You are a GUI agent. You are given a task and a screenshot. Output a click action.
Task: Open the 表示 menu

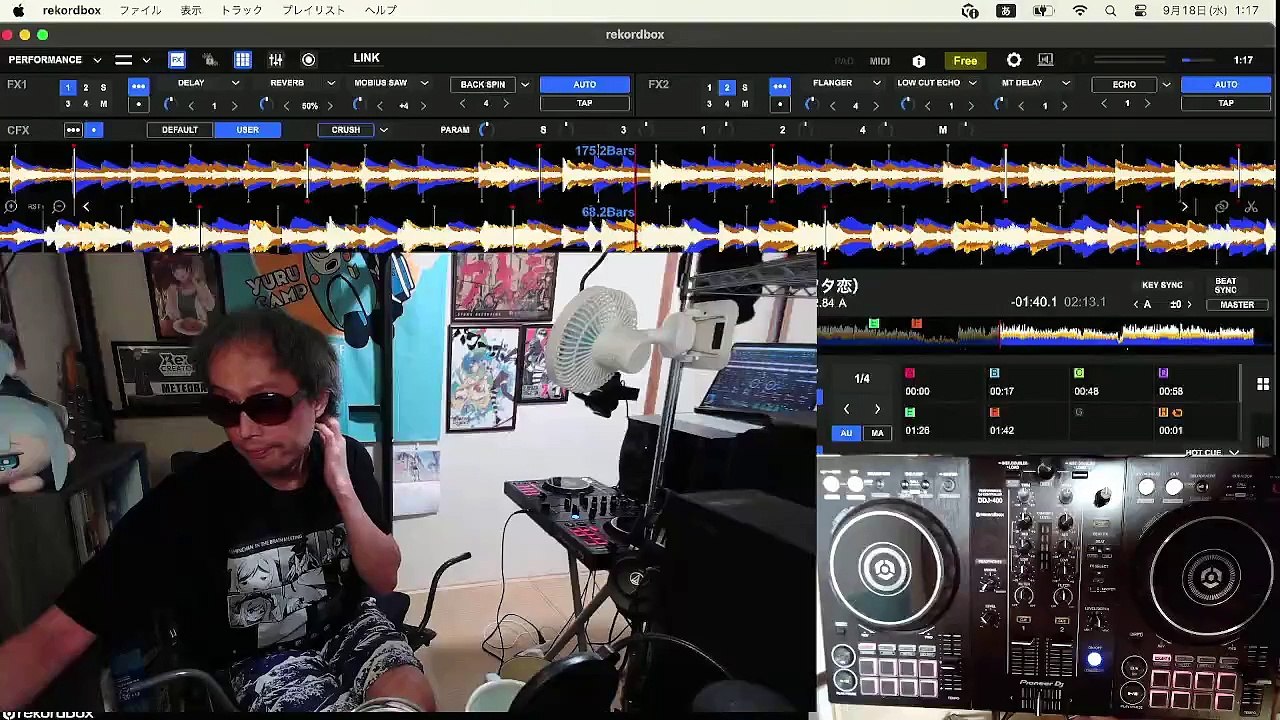(191, 10)
